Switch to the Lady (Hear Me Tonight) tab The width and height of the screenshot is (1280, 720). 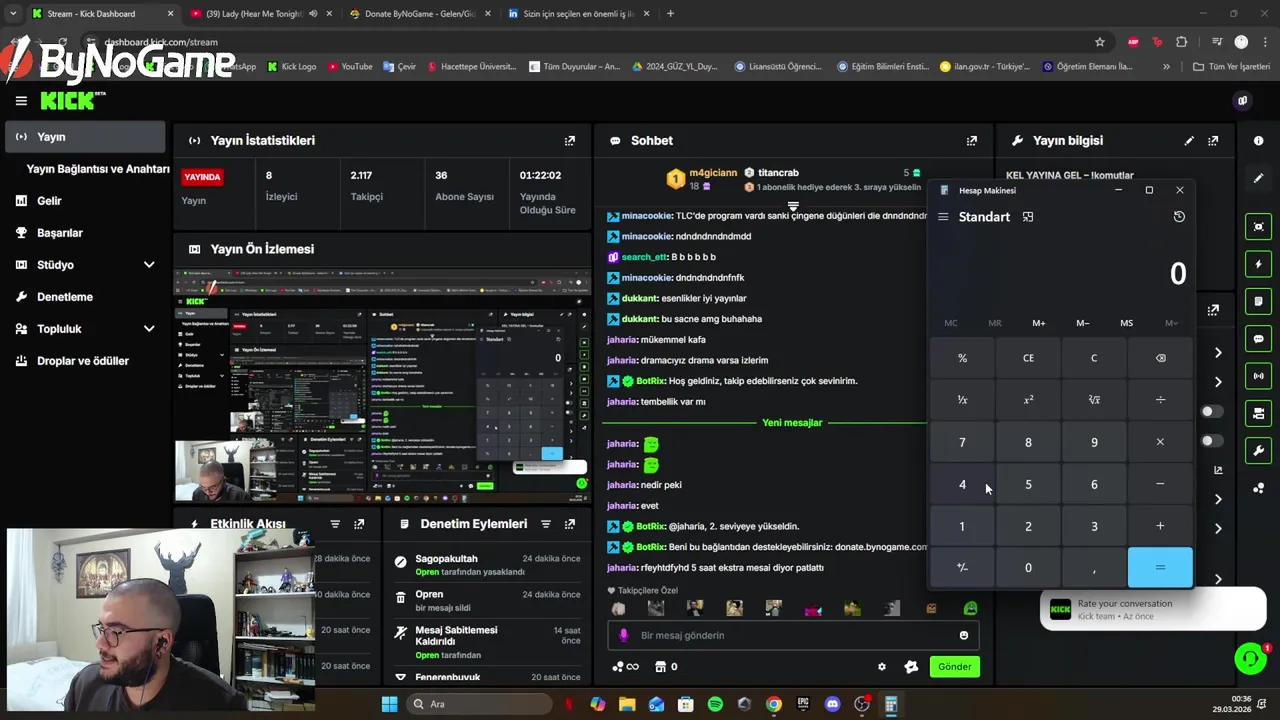click(x=260, y=14)
